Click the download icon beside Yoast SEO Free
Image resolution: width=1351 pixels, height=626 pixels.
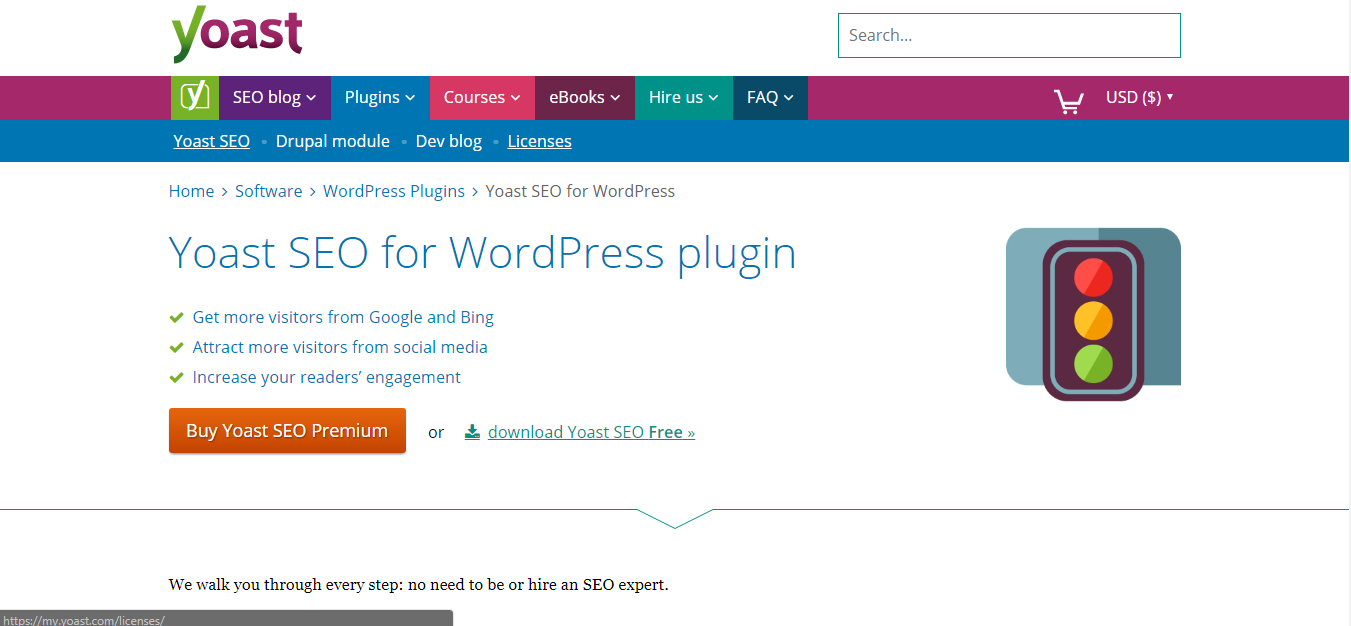(472, 432)
